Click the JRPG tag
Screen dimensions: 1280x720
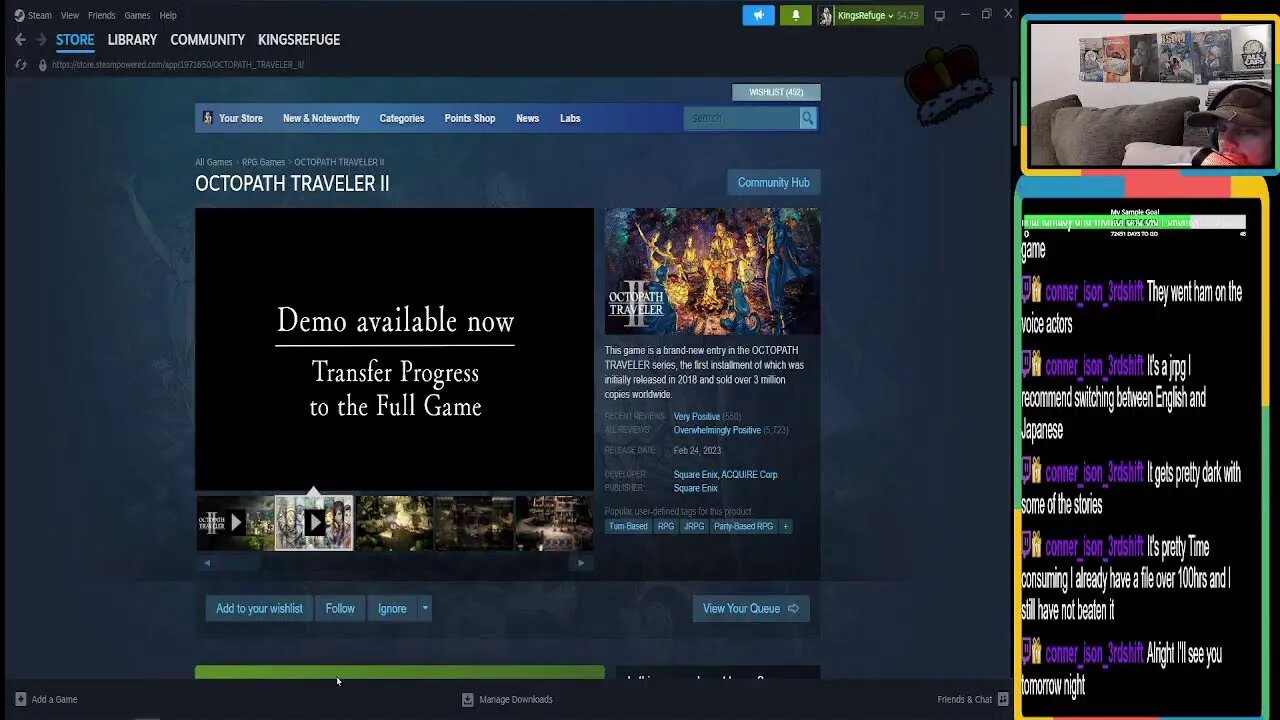pos(694,526)
